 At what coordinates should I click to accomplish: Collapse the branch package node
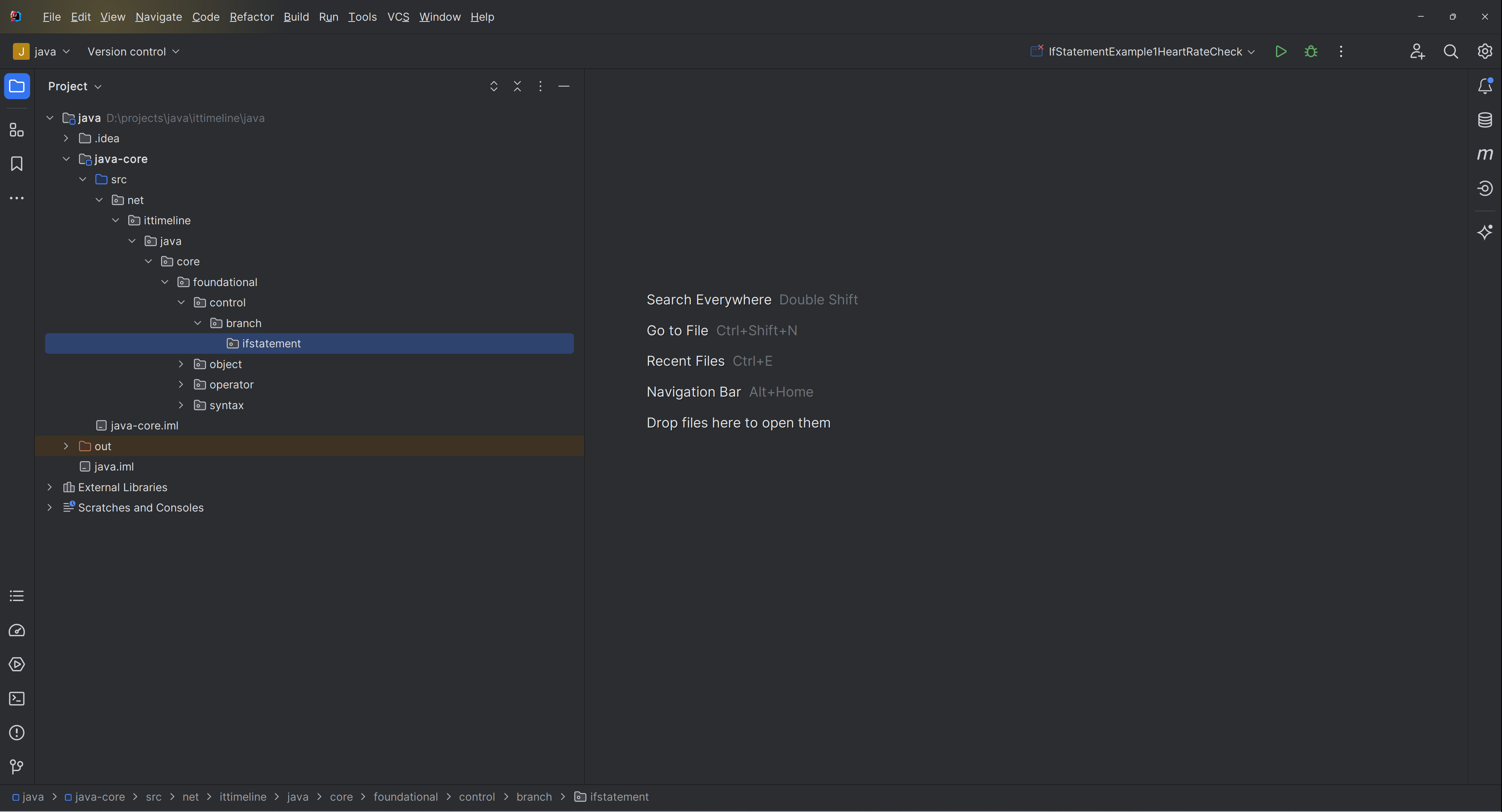pyautogui.click(x=197, y=324)
